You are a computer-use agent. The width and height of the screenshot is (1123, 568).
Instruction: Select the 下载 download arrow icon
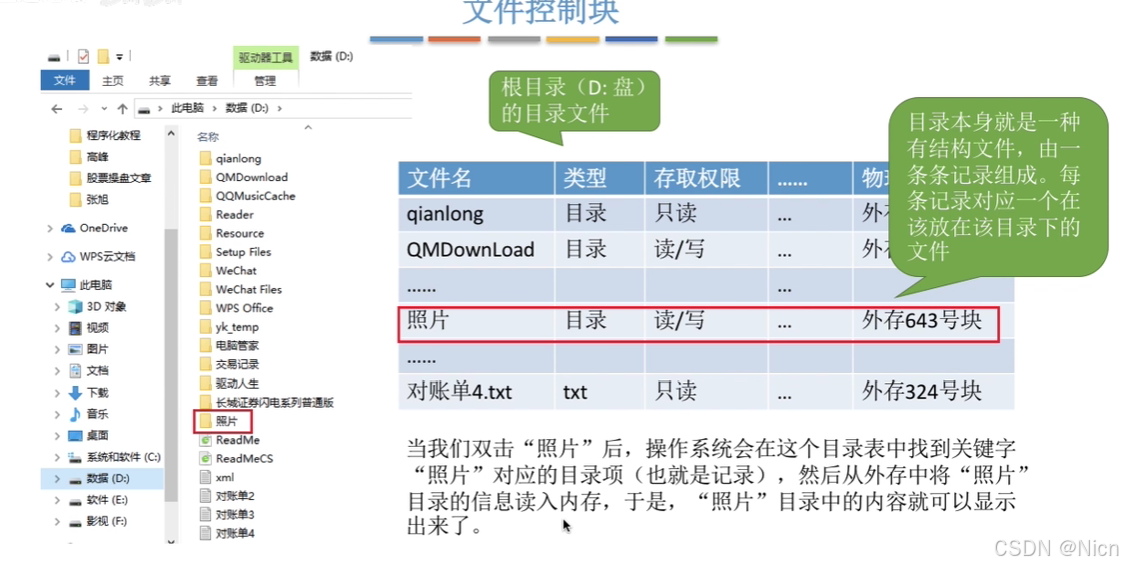(x=75, y=393)
